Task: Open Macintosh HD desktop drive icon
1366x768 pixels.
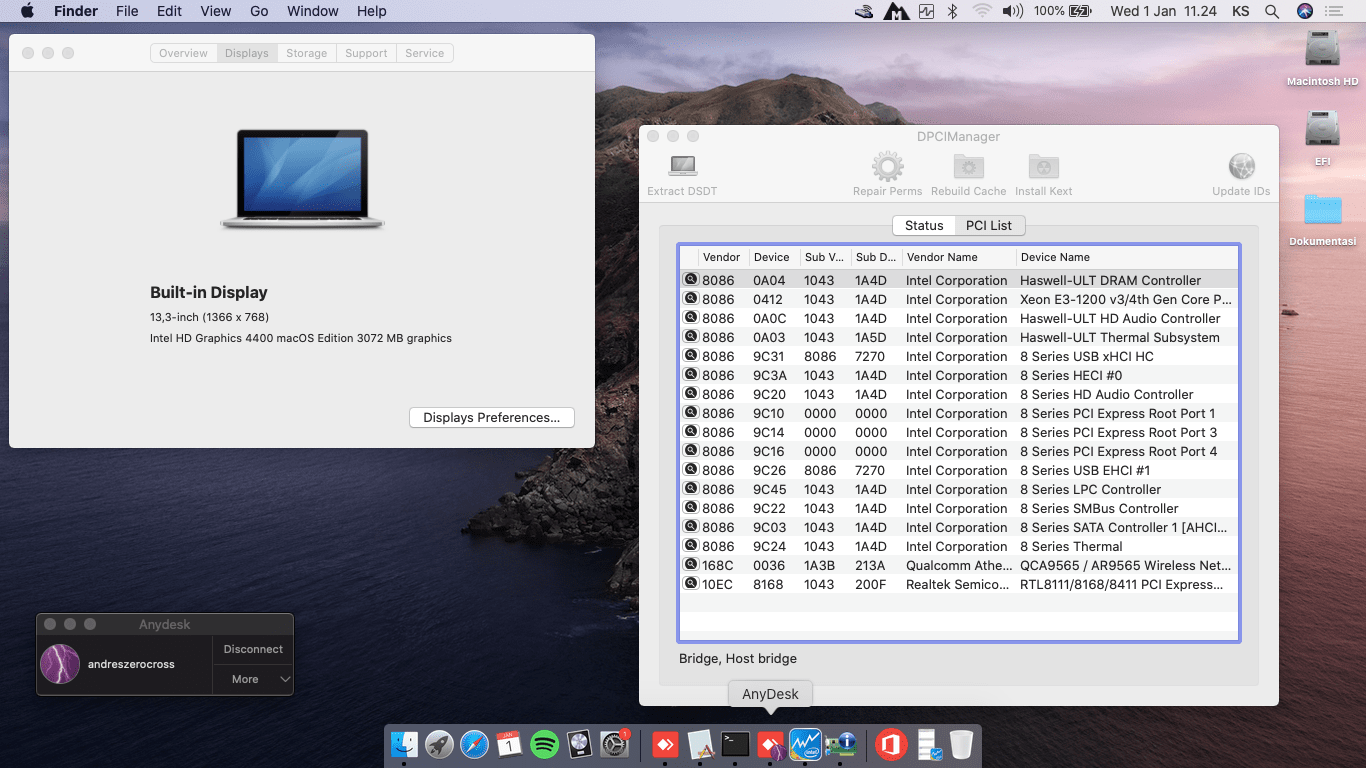Action: 1322,48
